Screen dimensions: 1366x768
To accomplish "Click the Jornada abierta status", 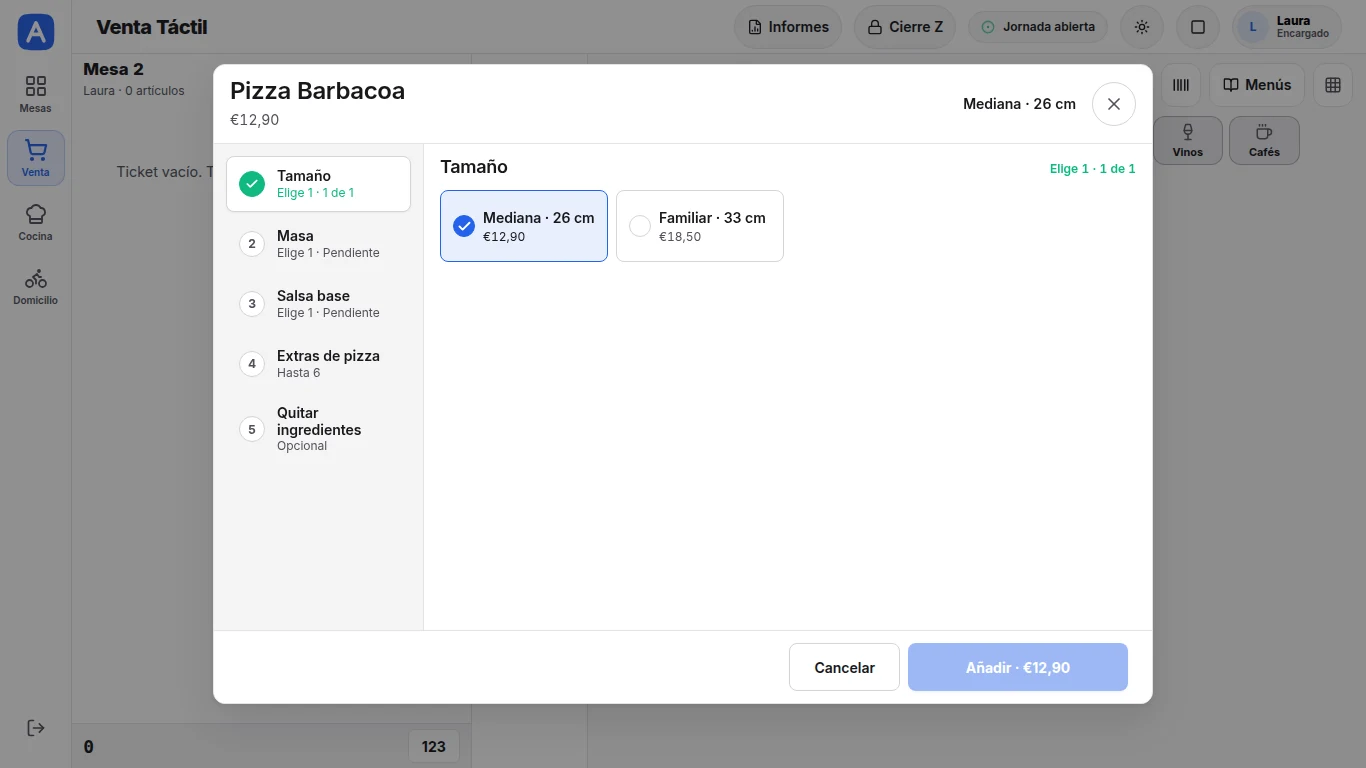I will 1038,27.
